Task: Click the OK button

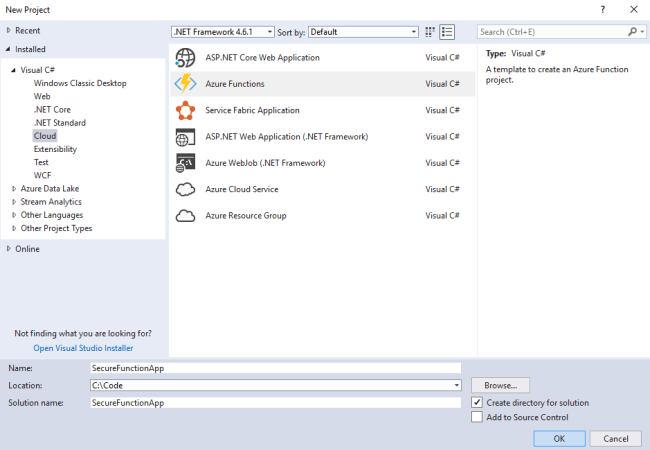Action: click(x=559, y=438)
